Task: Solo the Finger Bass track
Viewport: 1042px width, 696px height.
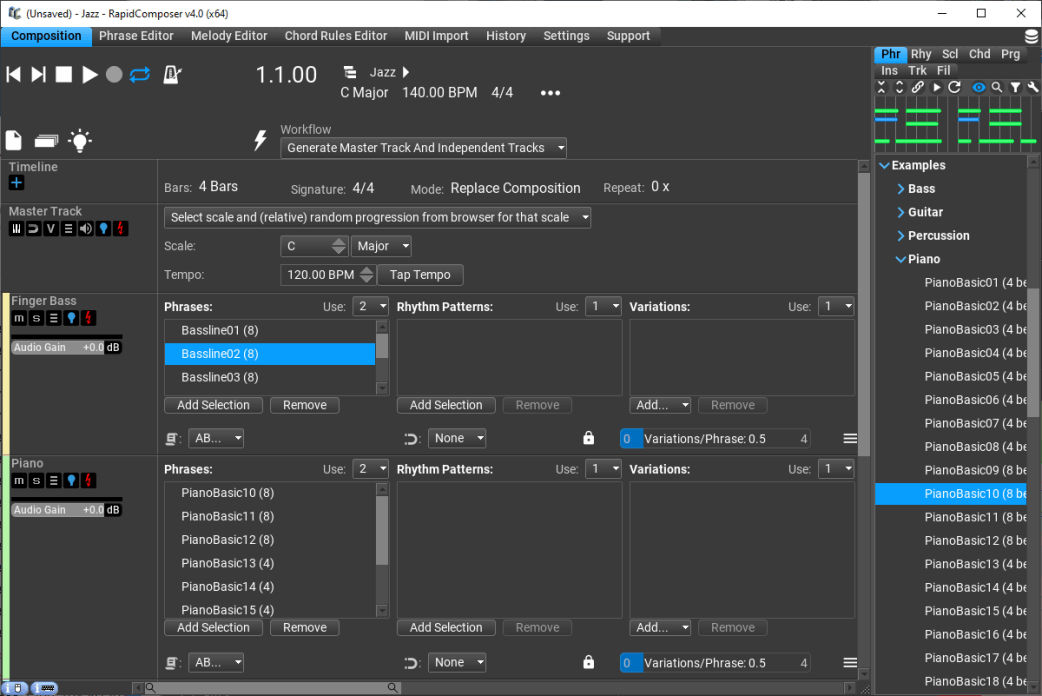Action: pos(37,318)
